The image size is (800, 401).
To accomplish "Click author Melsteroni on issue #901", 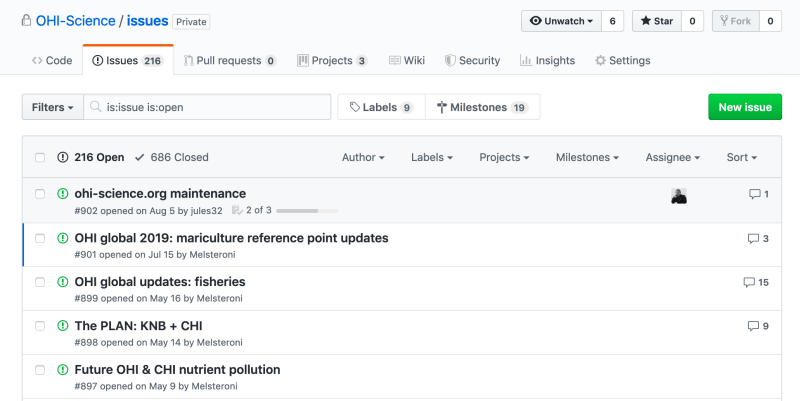I will tap(212, 255).
